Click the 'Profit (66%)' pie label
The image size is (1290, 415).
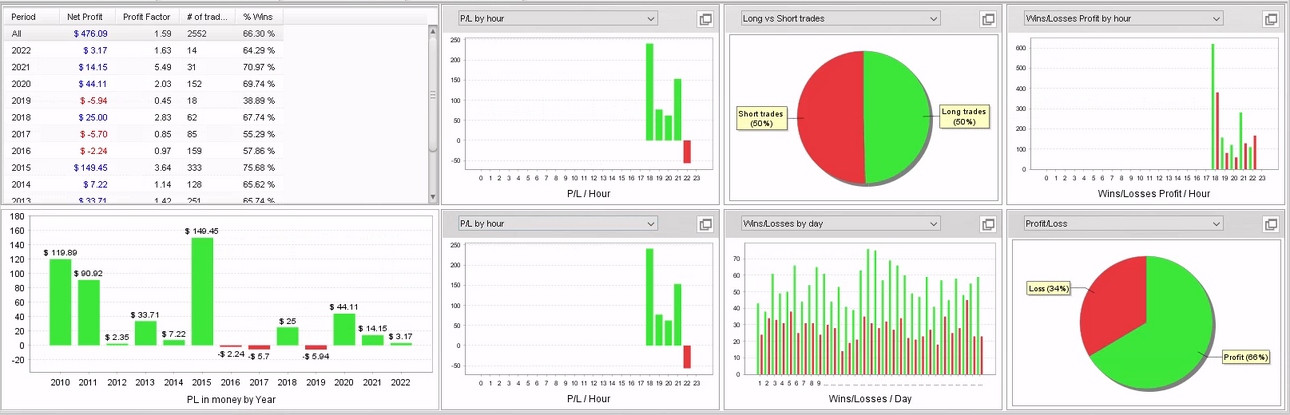[x=1246, y=357]
